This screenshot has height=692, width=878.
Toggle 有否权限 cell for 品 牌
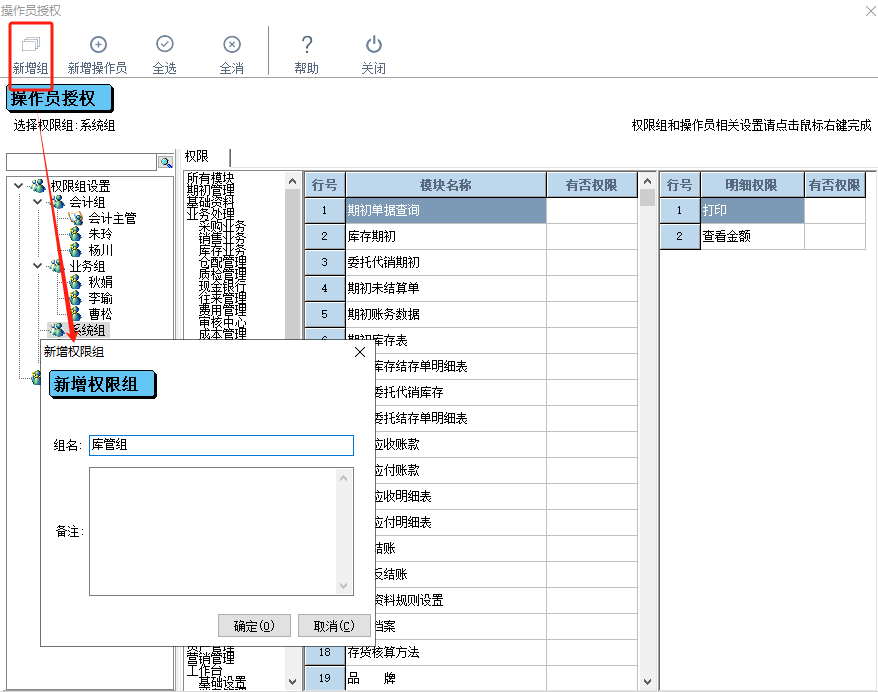tap(592, 678)
